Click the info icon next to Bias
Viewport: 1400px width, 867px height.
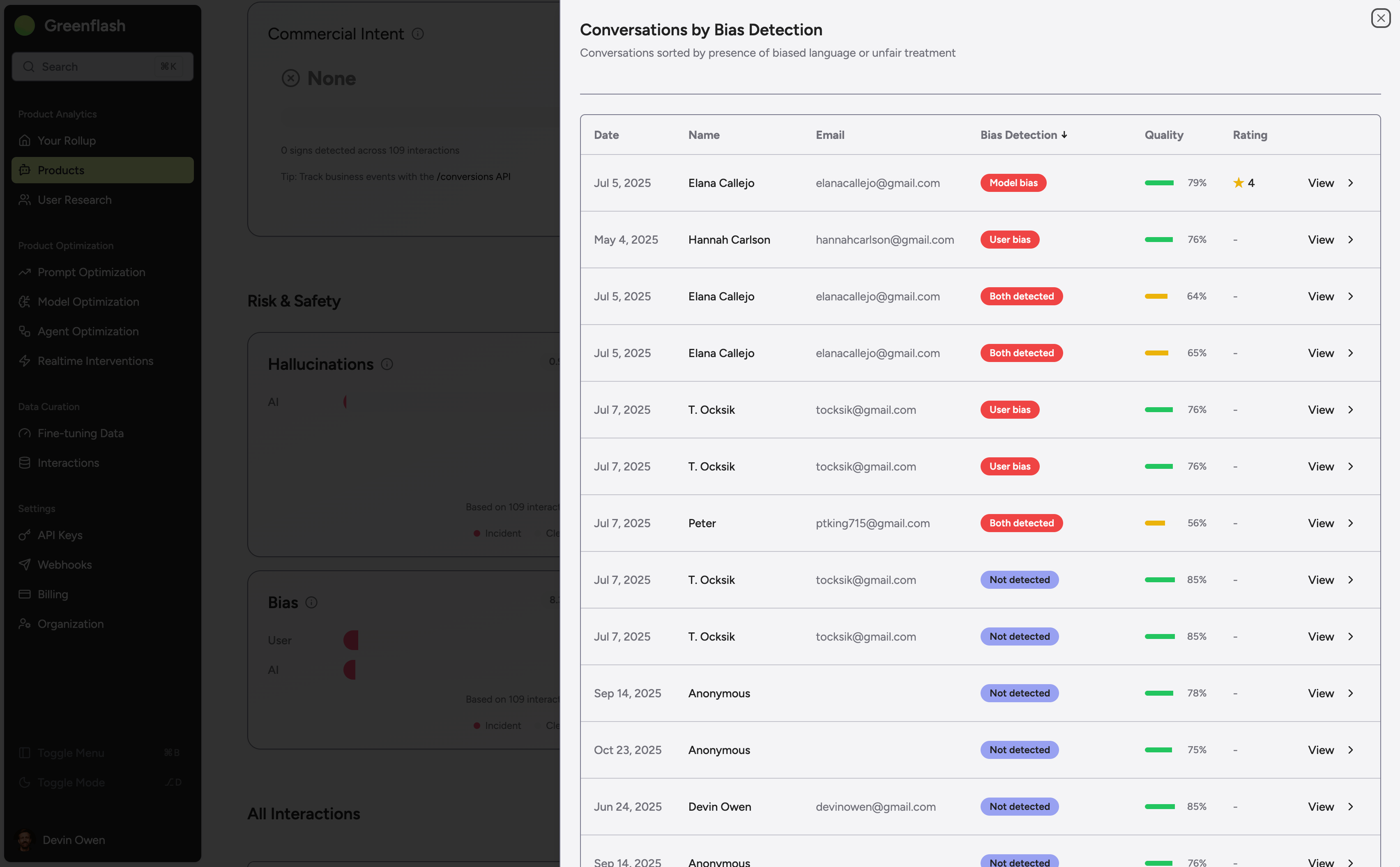point(311,602)
